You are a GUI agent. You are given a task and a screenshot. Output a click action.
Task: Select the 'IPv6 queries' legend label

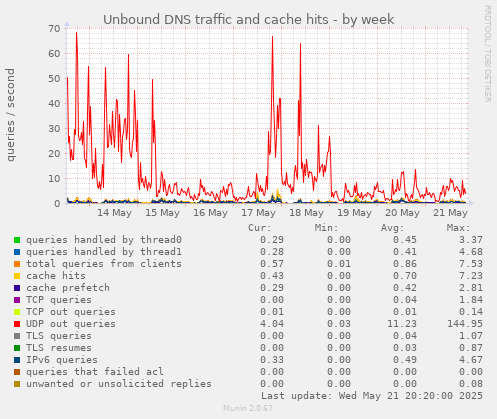pos(62,360)
